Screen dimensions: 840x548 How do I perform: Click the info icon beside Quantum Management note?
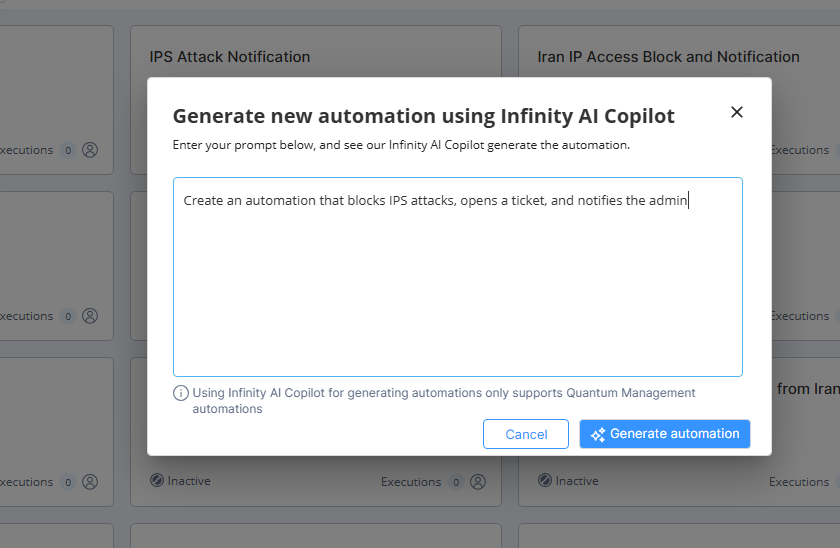pyautogui.click(x=181, y=393)
